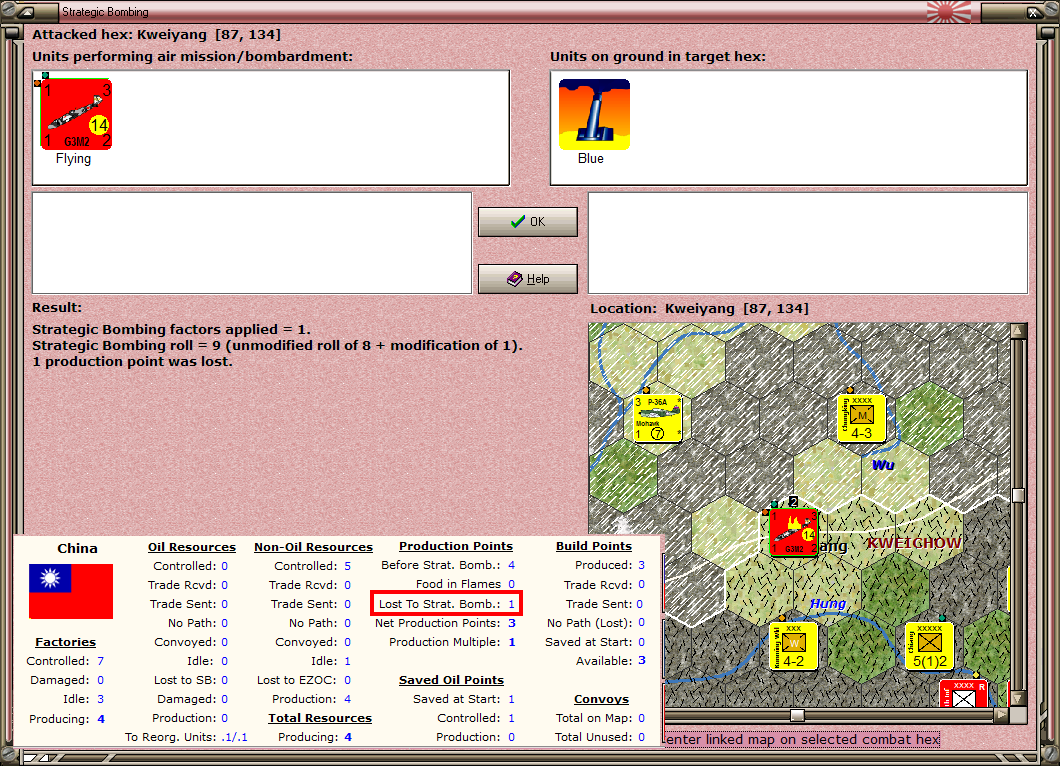
Task: Open the Help button
Action: point(528,279)
